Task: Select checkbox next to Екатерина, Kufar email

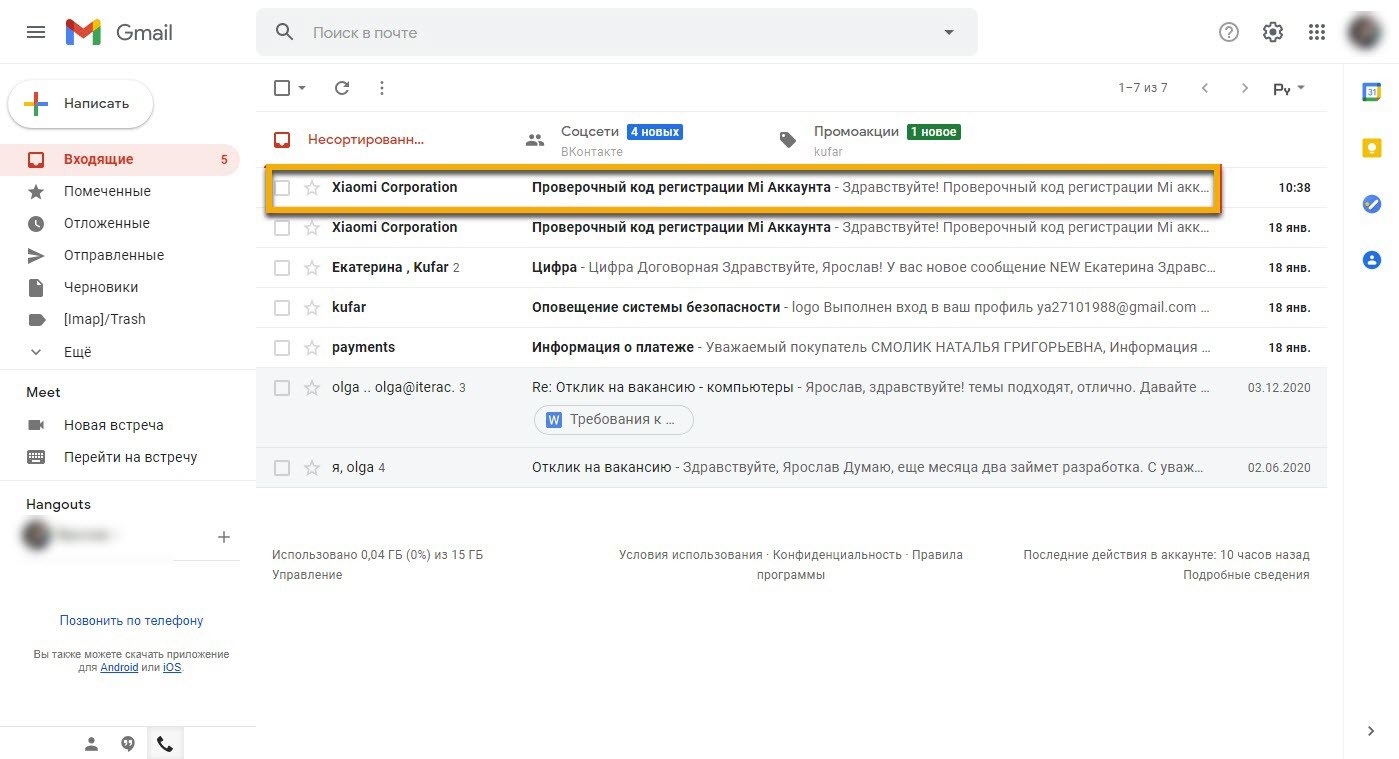Action: [282, 268]
